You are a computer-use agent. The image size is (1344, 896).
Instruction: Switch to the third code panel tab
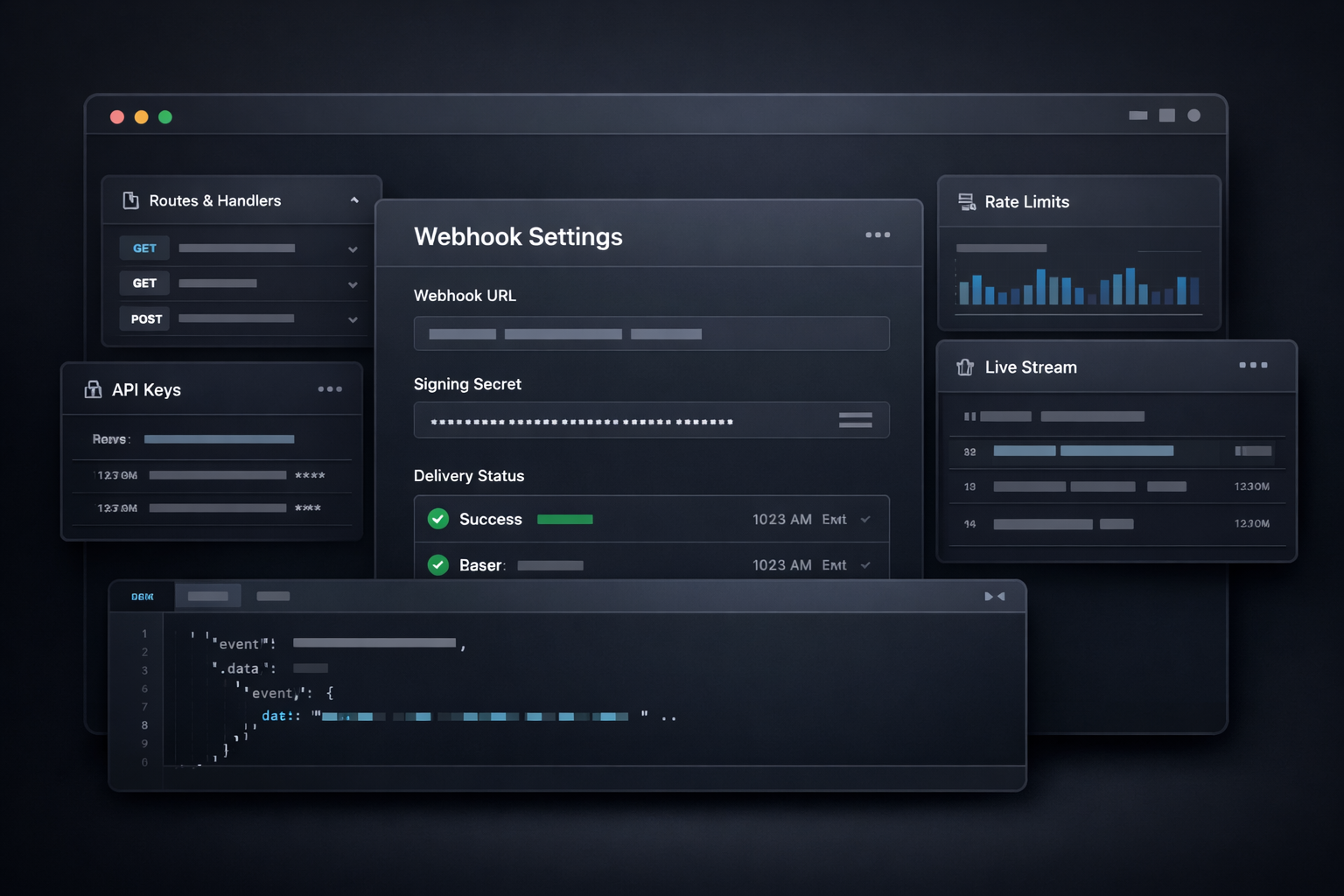(x=273, y=596)
